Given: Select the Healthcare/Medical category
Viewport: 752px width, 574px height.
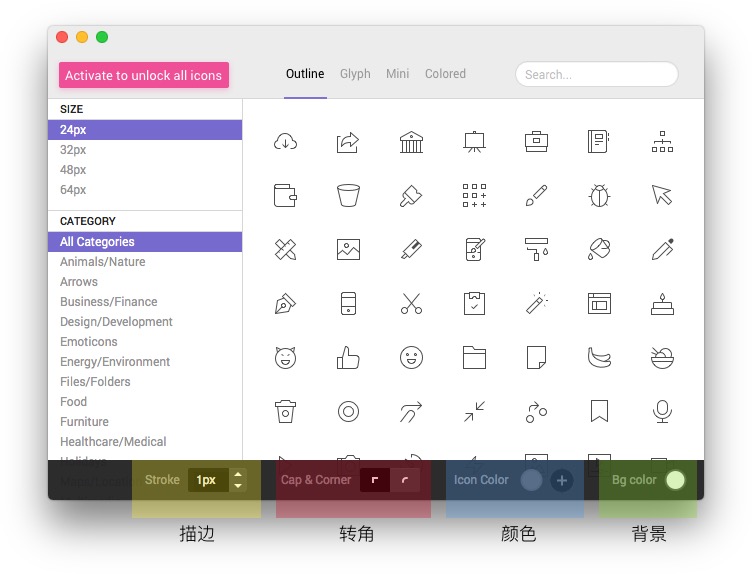Looking at the screenshot, I should 145,442.
